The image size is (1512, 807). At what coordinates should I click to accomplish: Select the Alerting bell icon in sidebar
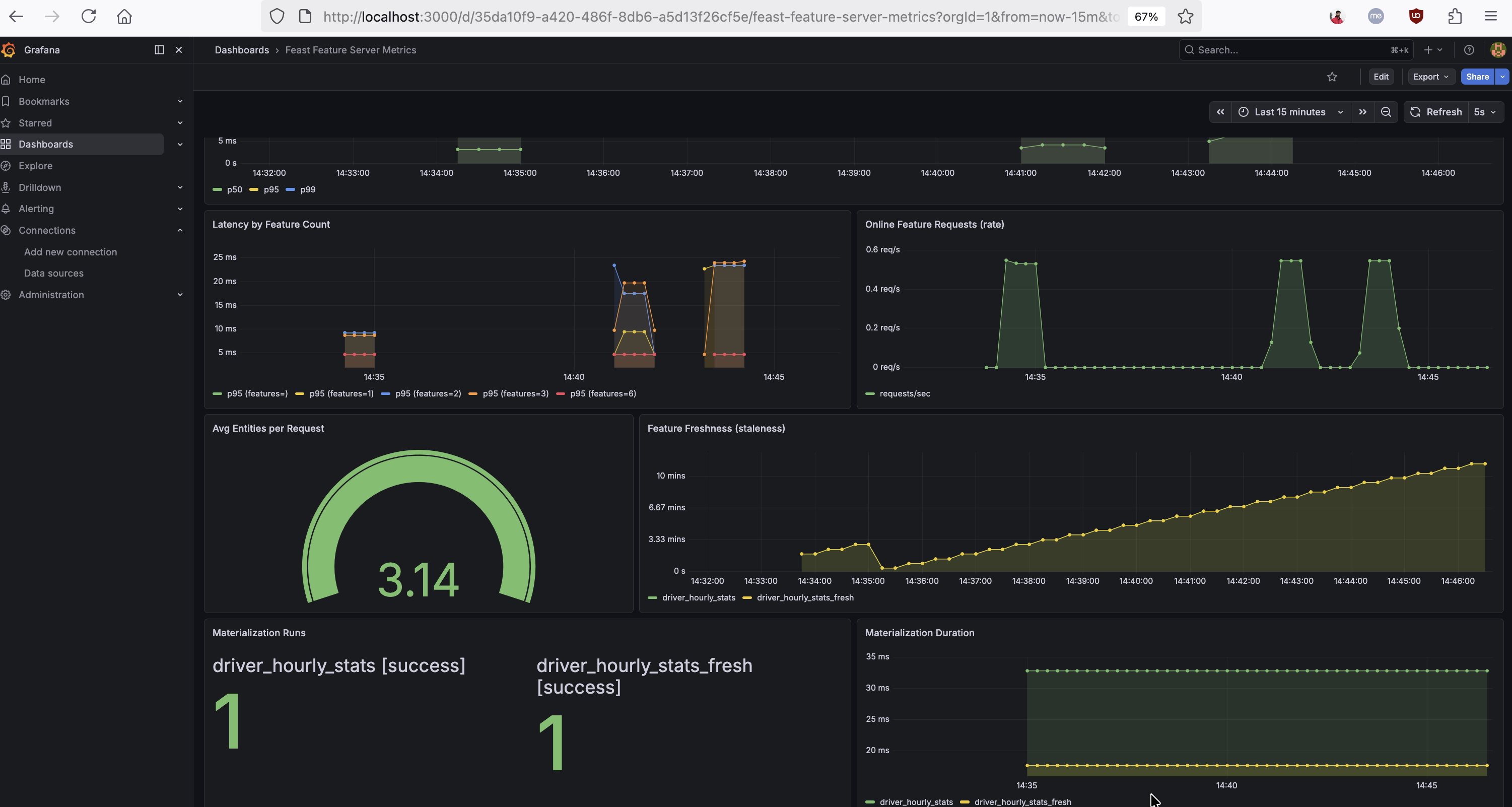pos(7,209)
